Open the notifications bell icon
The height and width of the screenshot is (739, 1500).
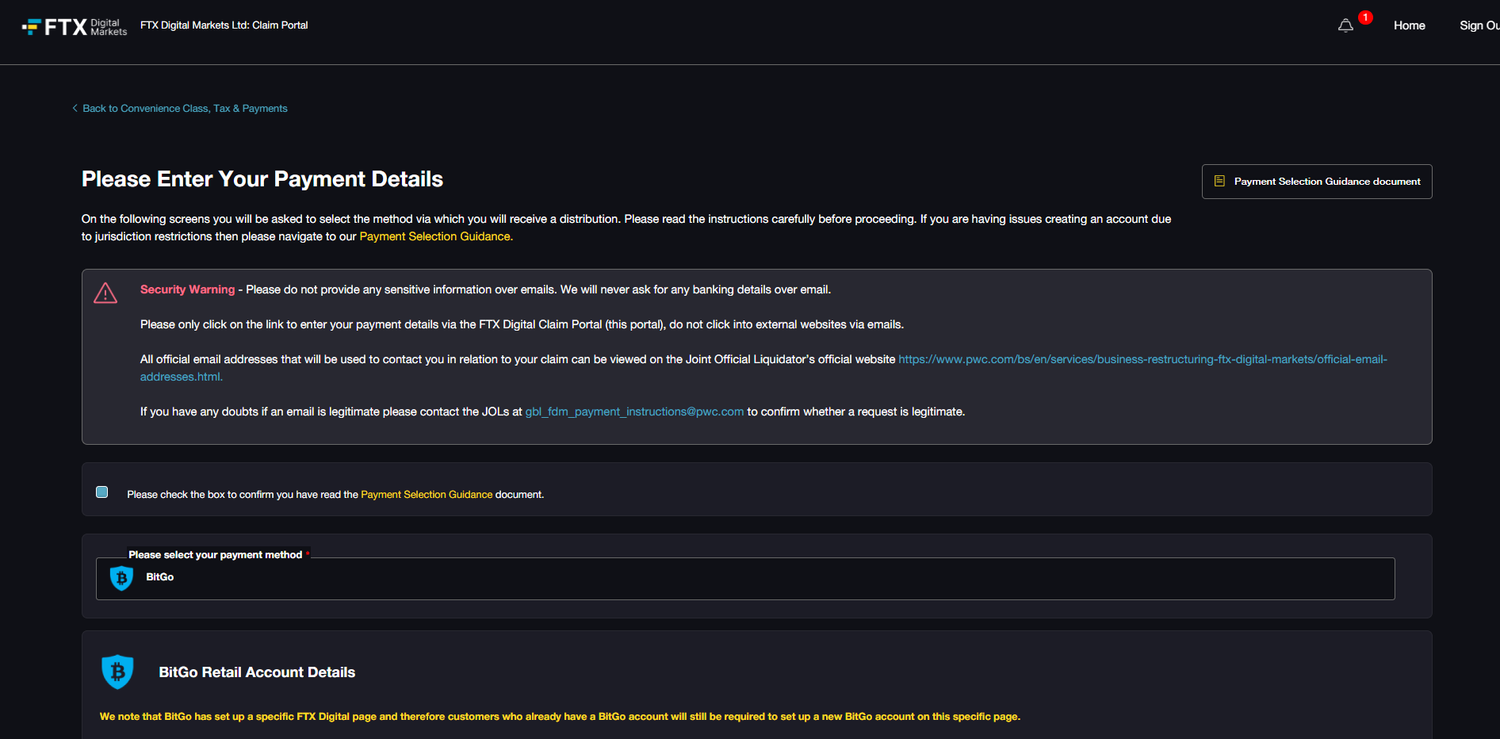tap(1346, 26)
